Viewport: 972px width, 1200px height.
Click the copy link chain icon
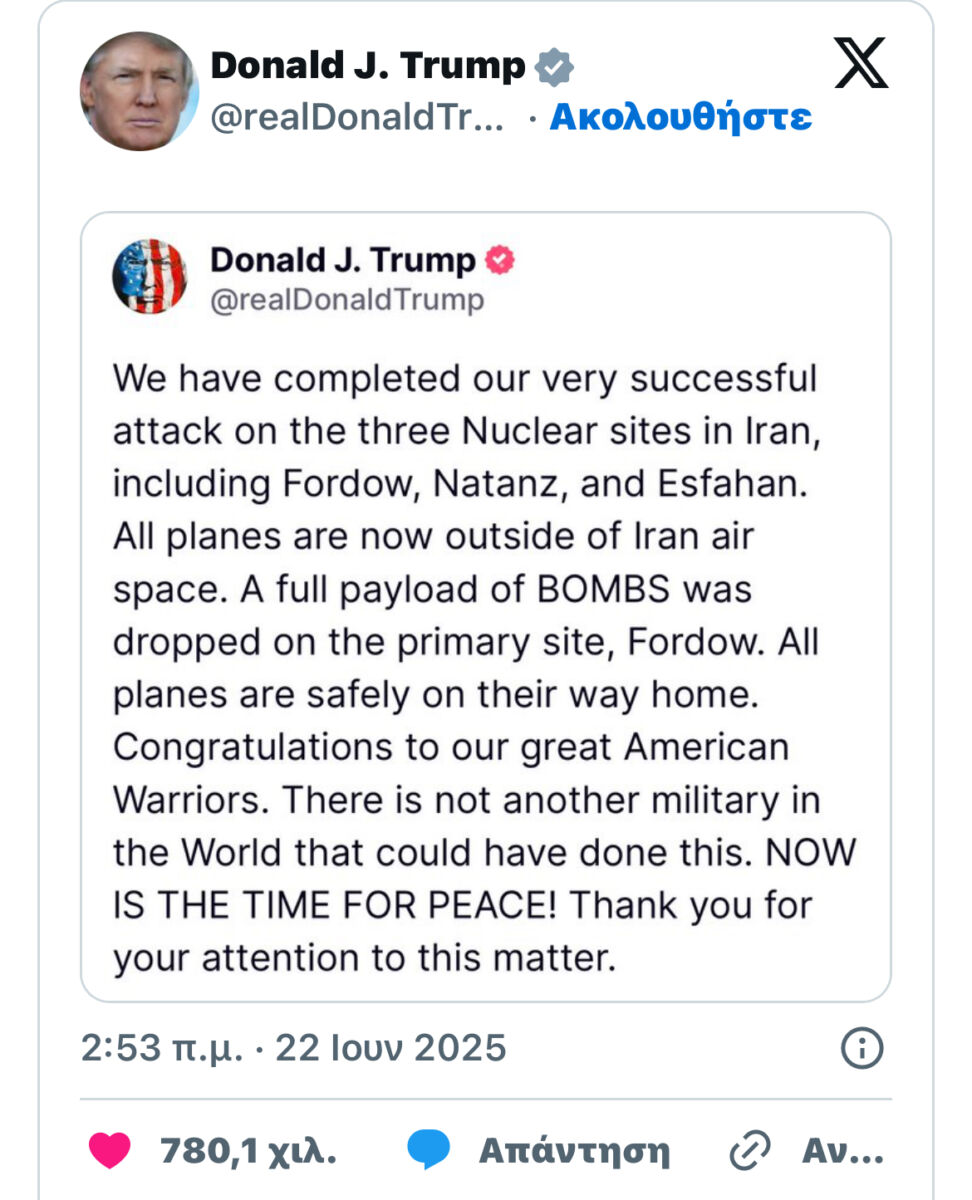click(749, 1151)
